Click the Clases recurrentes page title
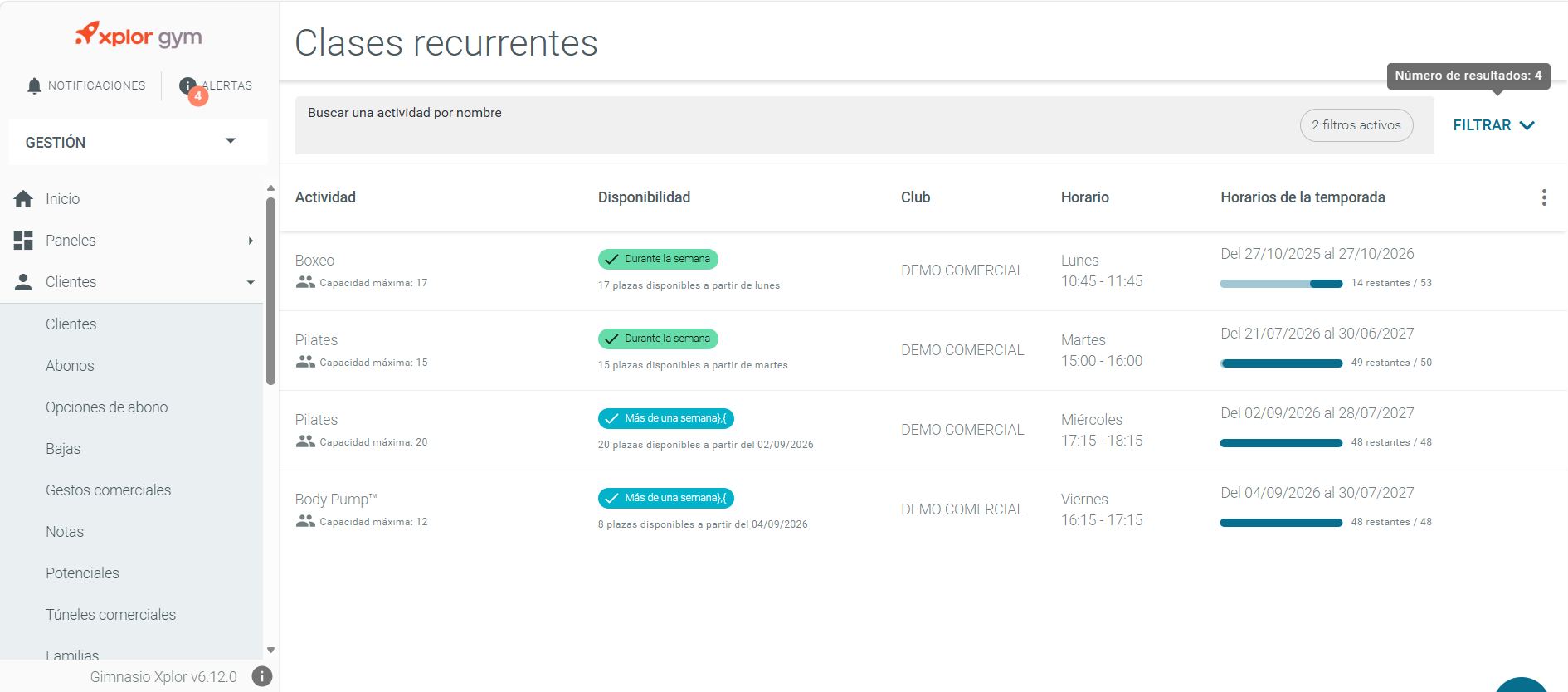 click(x=446, y=43)
